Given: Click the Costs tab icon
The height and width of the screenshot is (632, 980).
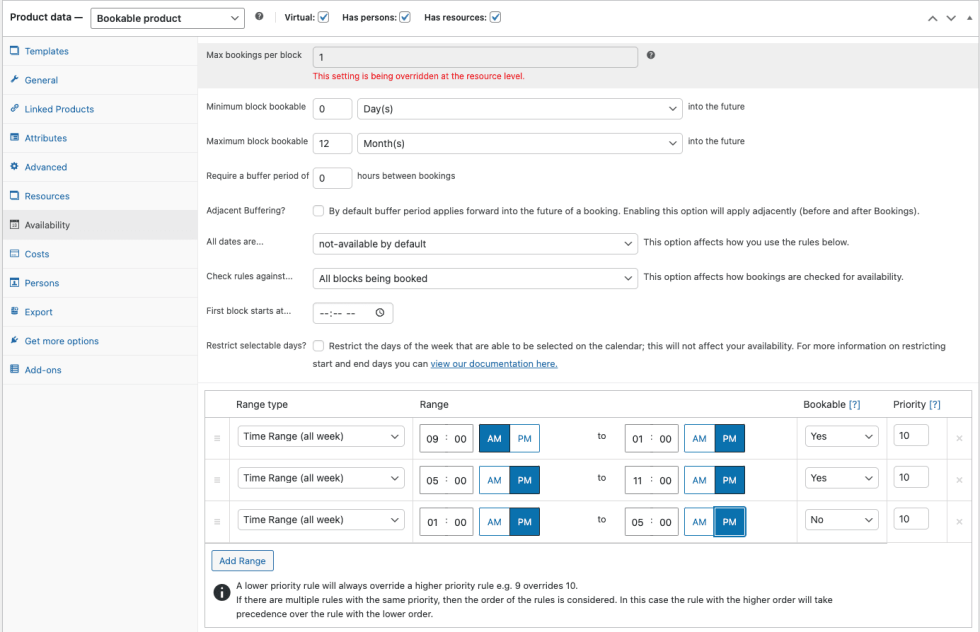Looking at the screenshot, I should coord(14,253).
